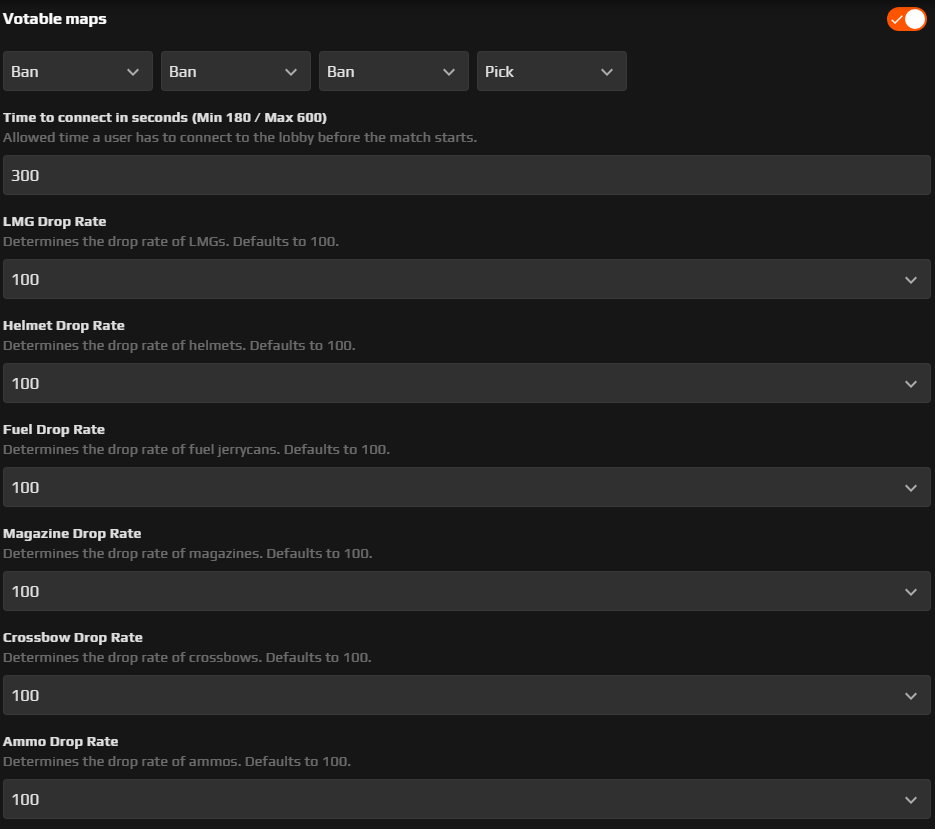Select the Helmet Drop Rate value box
The width and height of the screenshot is (935, 829).
point(466,383)
